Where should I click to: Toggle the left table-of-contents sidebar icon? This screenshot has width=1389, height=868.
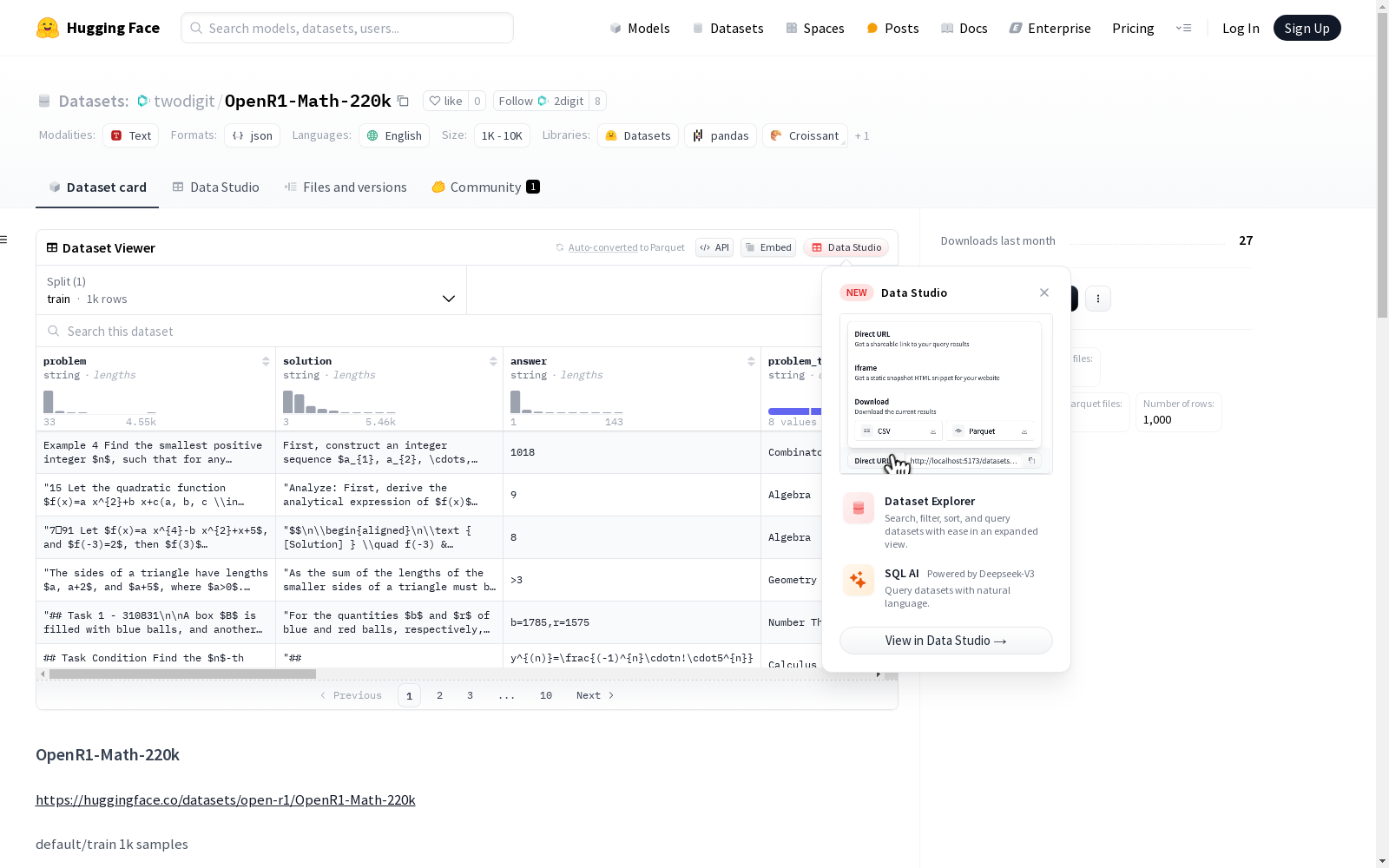[4, 240]
